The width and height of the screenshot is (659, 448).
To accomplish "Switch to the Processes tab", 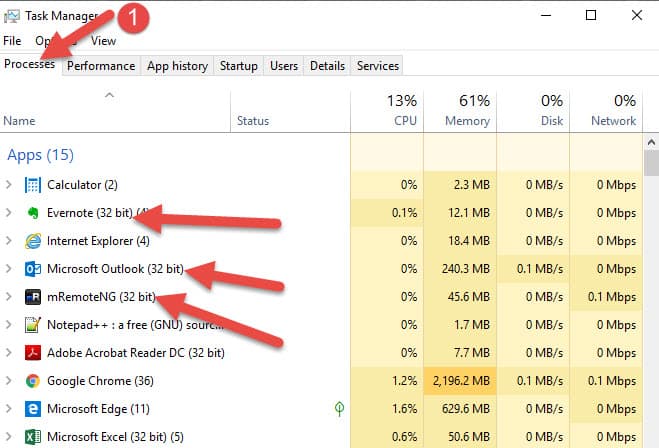I will [x=30, y=64].
